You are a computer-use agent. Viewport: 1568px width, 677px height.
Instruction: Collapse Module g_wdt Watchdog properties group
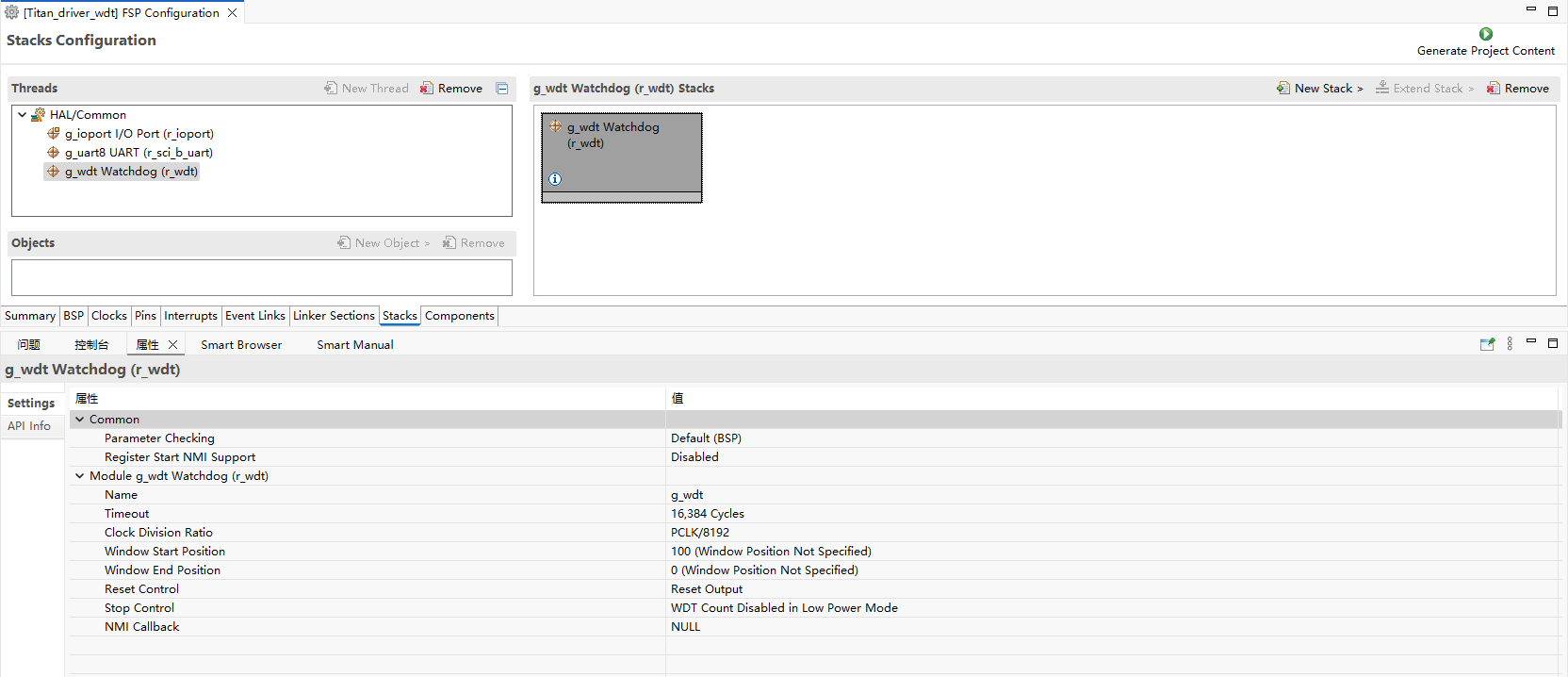click(80, 476)
